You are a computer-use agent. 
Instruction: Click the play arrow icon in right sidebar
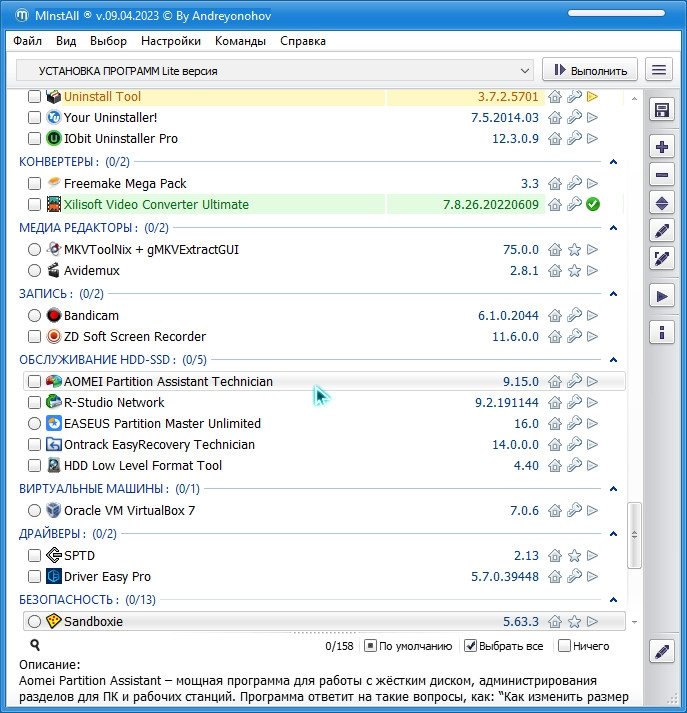tap(662, 296)
